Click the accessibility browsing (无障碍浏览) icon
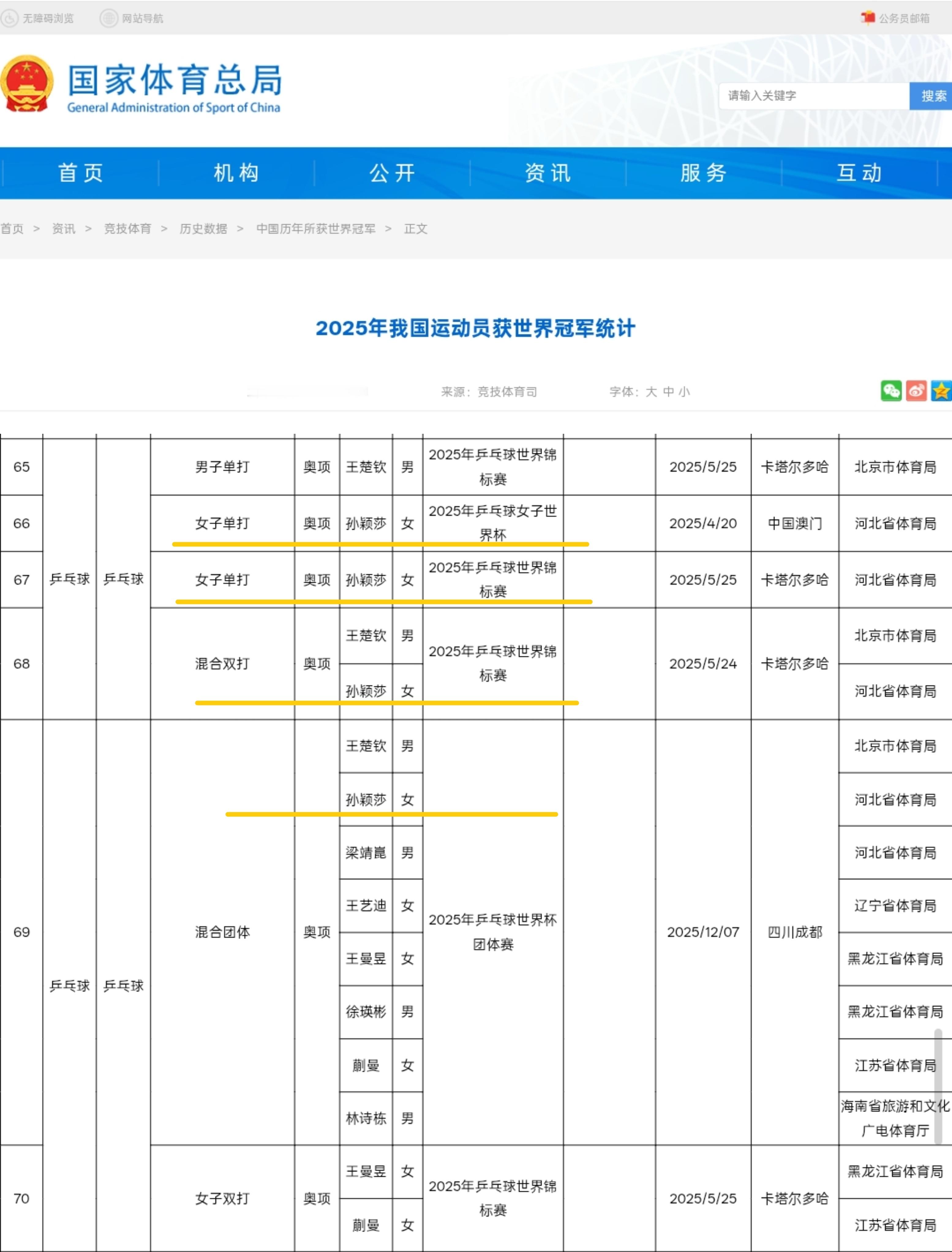Image resolution: width=952 pixels, height=1252 pixels. click(9, 18)
